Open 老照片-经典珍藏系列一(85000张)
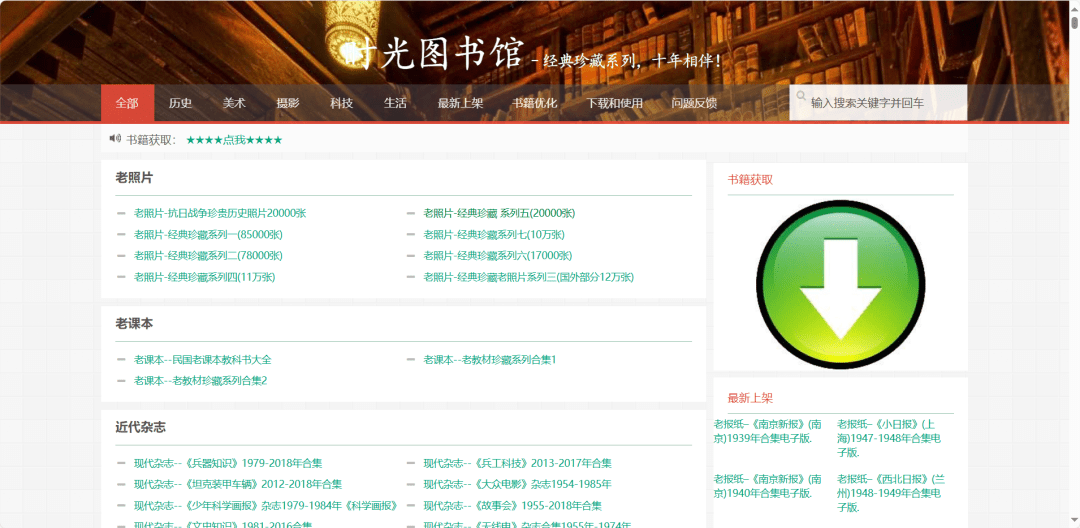Viewport: 1080px width, 528px height. coord(208,235)
